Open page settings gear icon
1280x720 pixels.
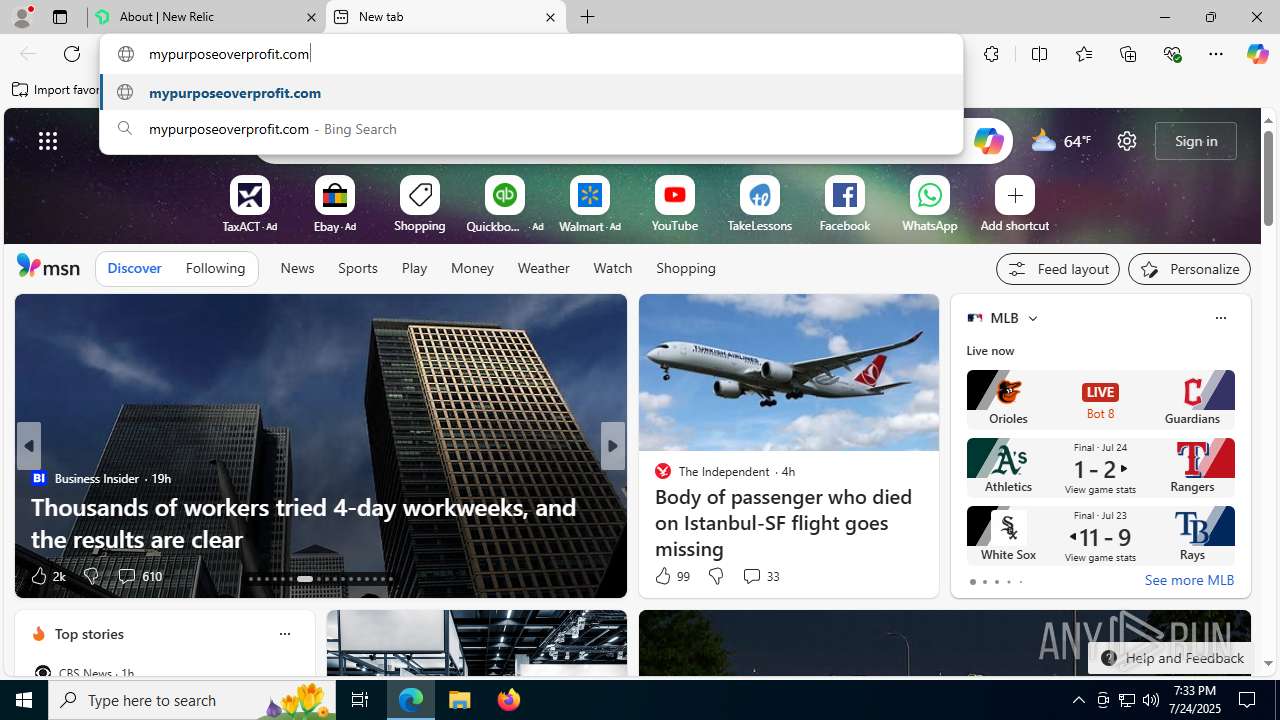coord(1127,141)
